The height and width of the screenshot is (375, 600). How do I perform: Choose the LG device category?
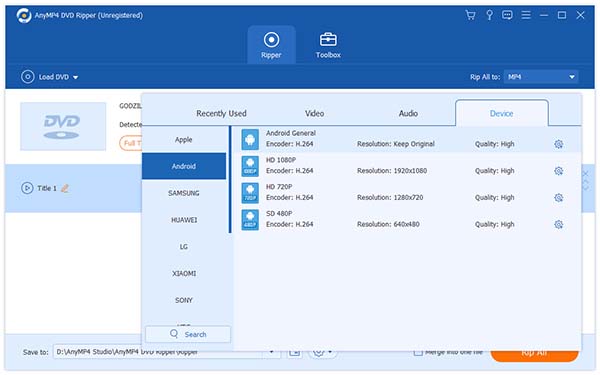(x=184, y=246)
